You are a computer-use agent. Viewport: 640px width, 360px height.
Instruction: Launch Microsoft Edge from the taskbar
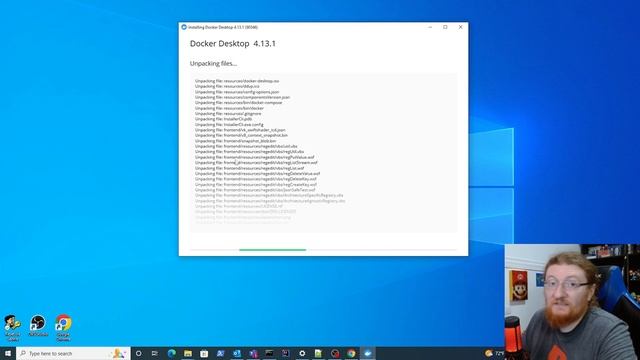coord(171,353)
